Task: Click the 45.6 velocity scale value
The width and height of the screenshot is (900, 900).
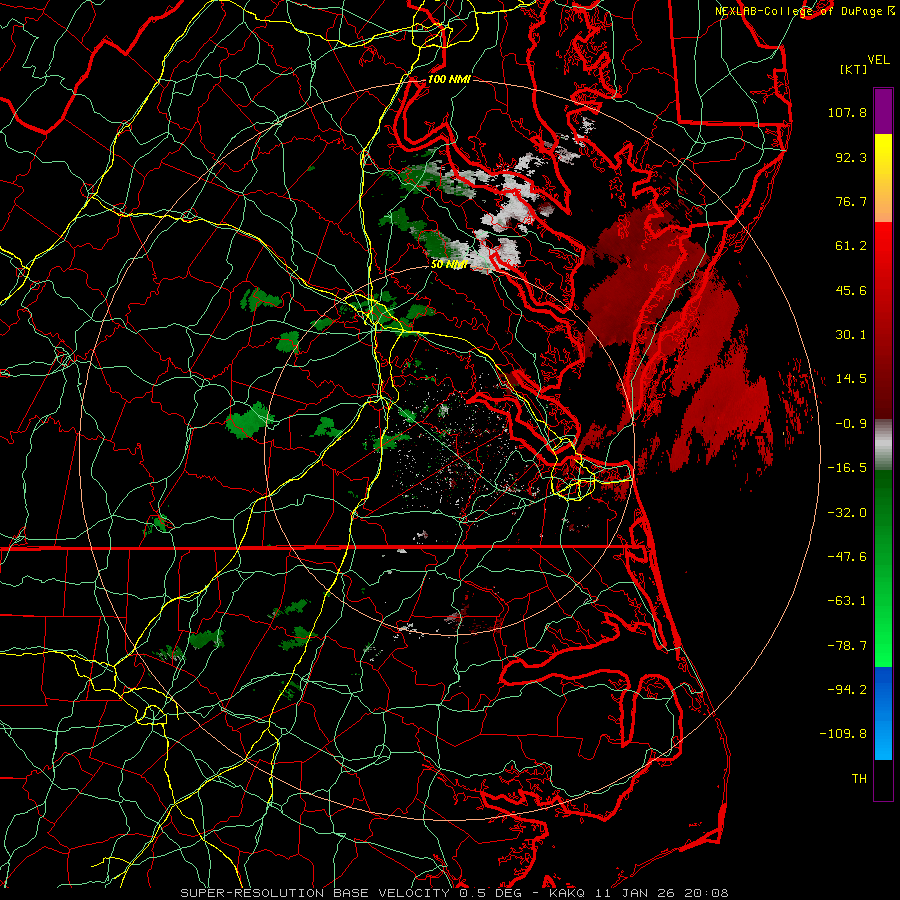Action: [x=851, y=290]
